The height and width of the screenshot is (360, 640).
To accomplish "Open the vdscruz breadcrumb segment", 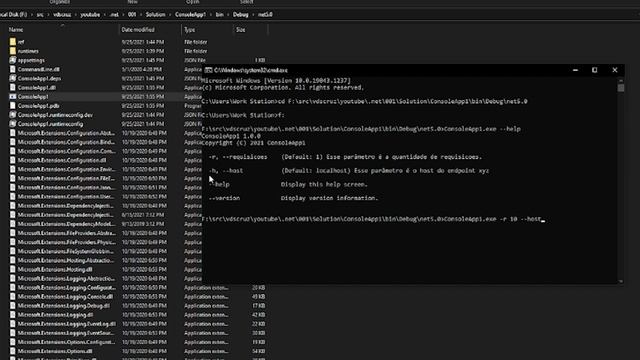I will [62, 15].
